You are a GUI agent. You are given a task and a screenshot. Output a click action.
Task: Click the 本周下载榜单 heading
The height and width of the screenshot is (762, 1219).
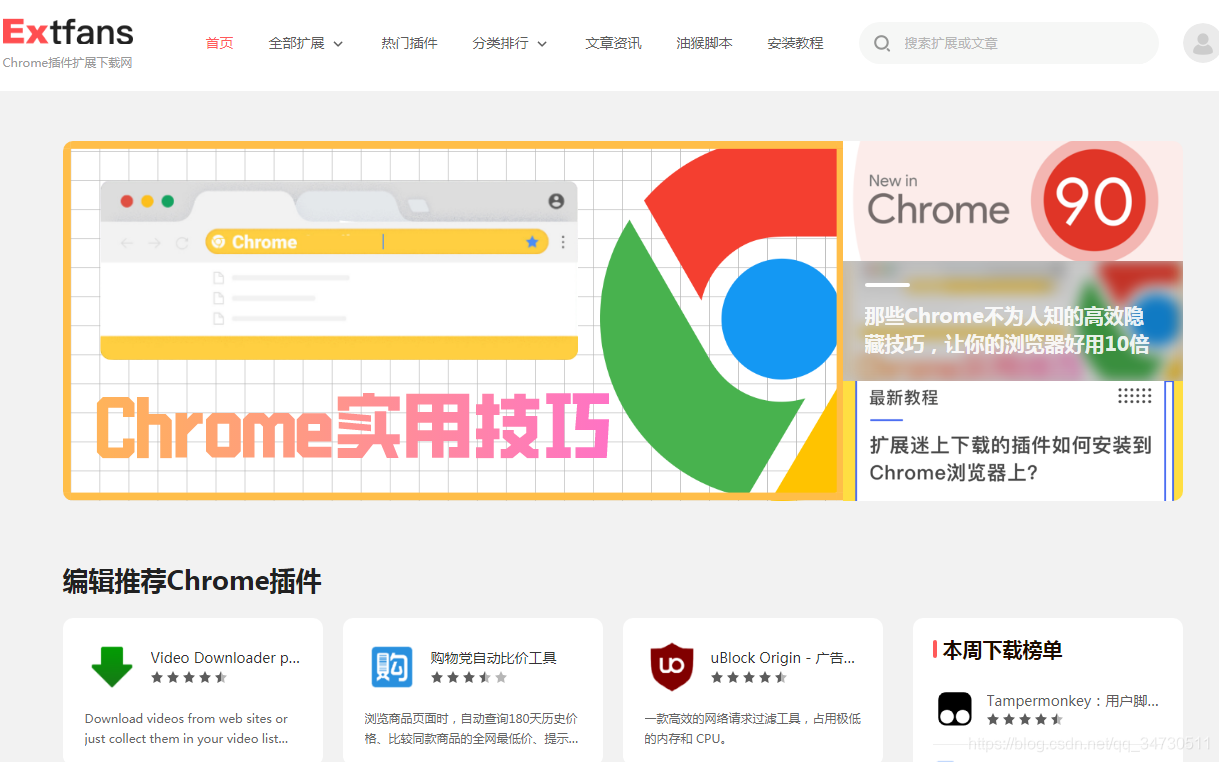point(1002,650)
